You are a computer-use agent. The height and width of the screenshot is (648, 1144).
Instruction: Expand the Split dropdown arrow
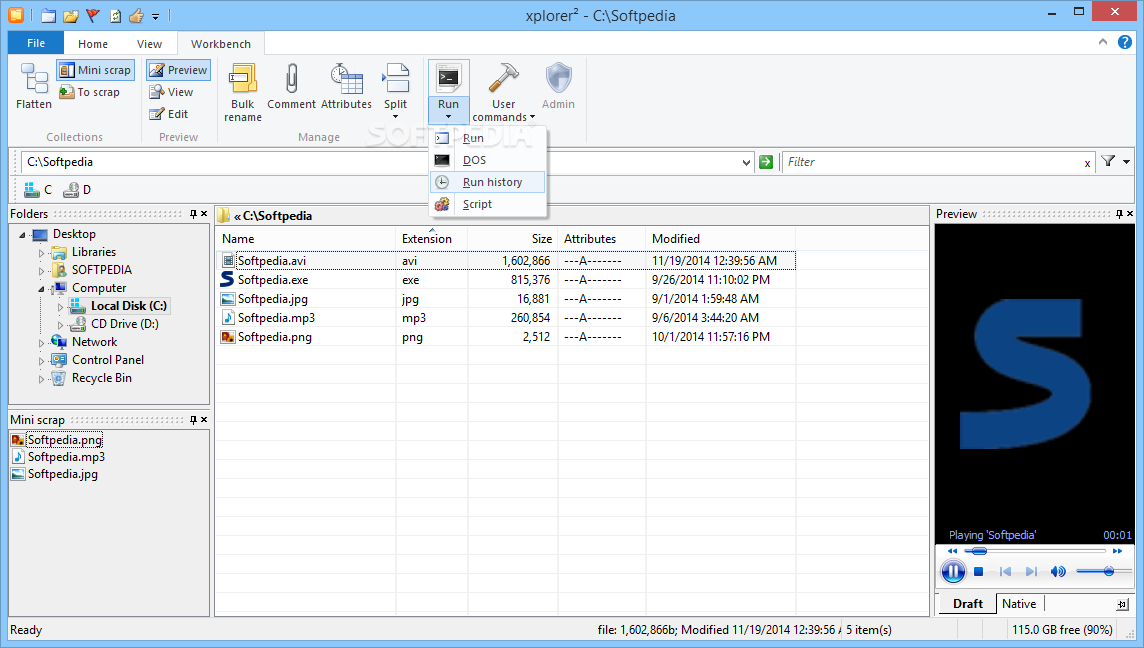[395, 117]
